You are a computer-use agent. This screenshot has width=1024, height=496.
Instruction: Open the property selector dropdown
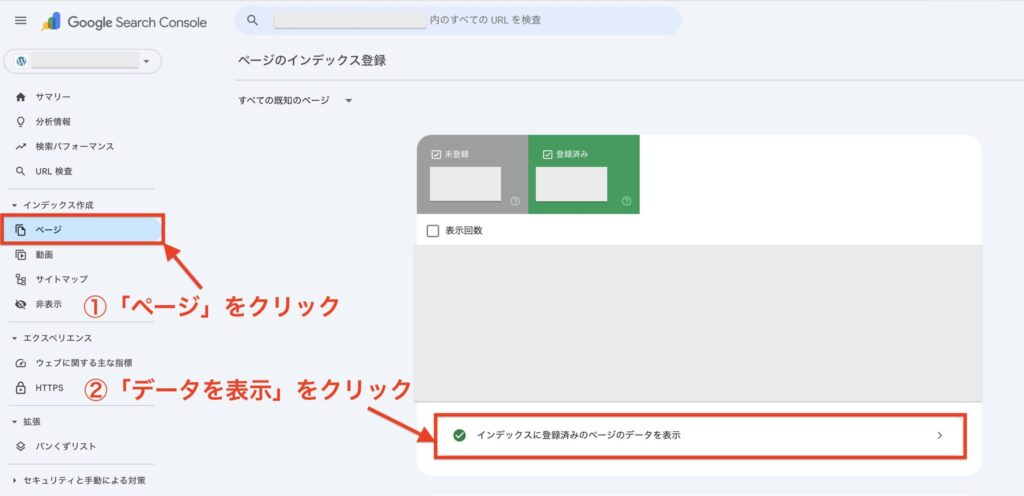click(x=82, y=62)
